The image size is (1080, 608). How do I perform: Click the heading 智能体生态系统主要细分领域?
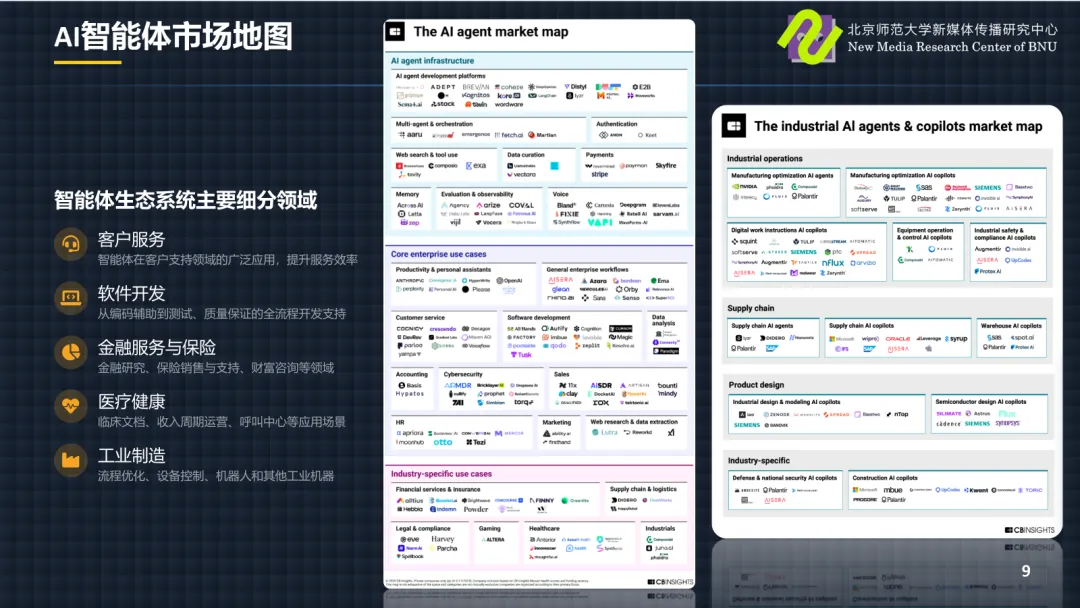point(185,200)
